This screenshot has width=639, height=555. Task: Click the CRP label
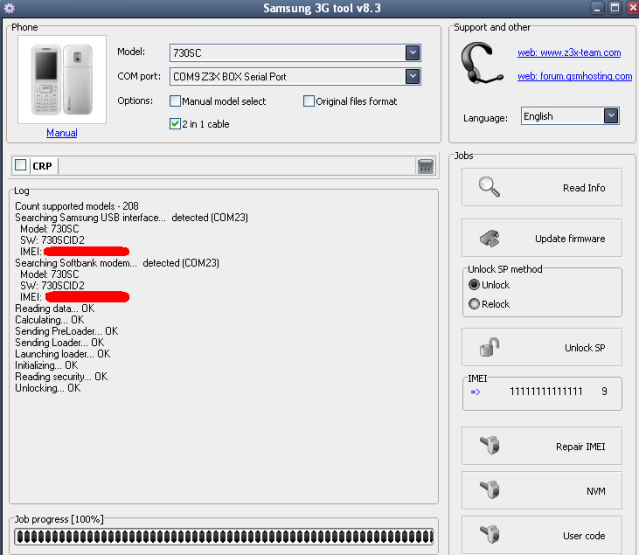point(42,166)
